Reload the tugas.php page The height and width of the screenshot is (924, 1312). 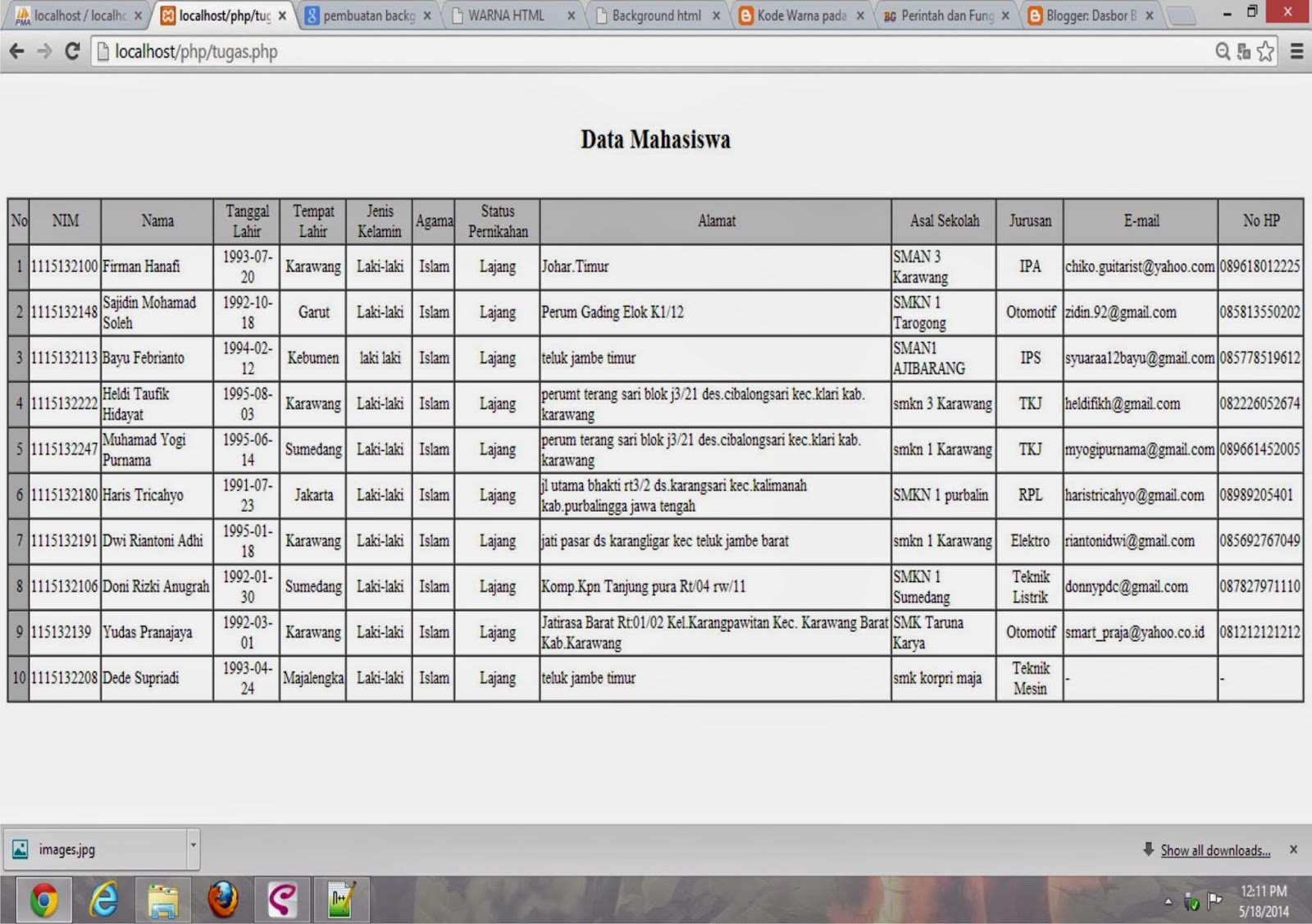(72, 51)
